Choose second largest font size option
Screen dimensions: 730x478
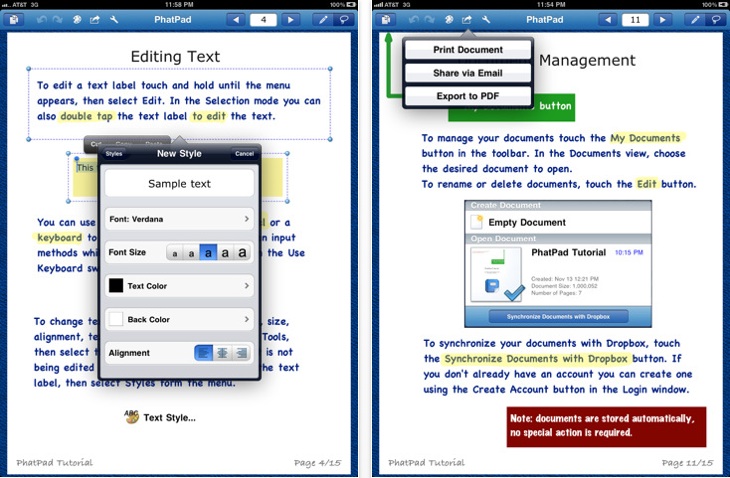[x=225, y=253]
